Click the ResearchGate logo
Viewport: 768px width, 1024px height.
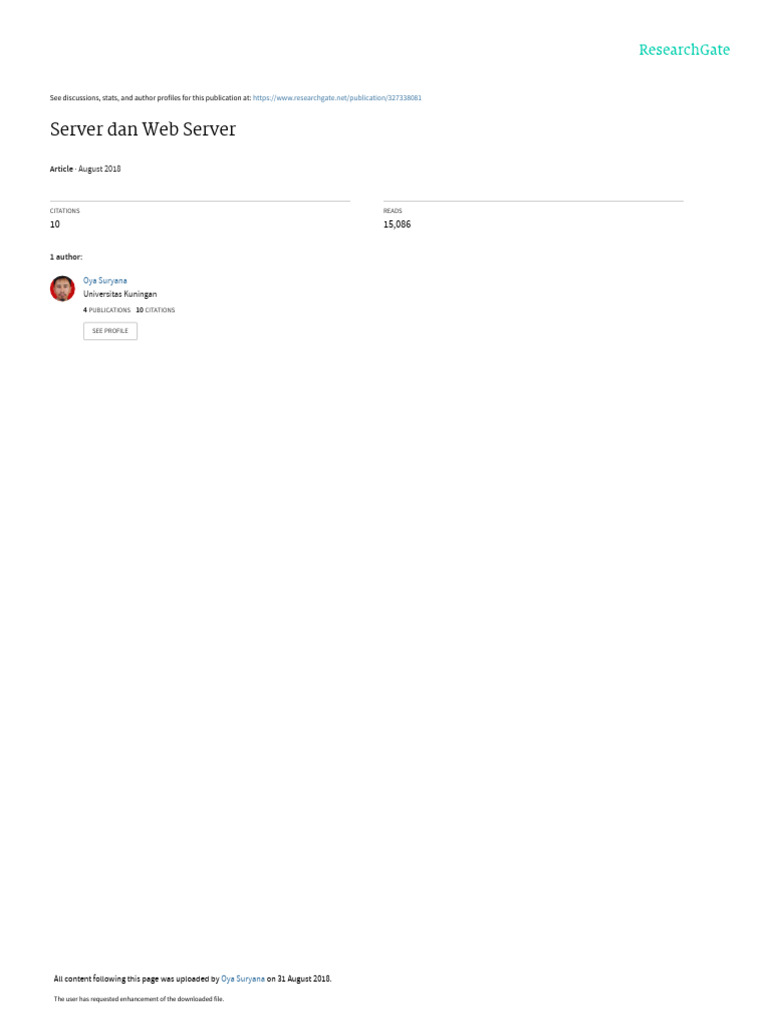pyautogui.click(x=684, y=50)
